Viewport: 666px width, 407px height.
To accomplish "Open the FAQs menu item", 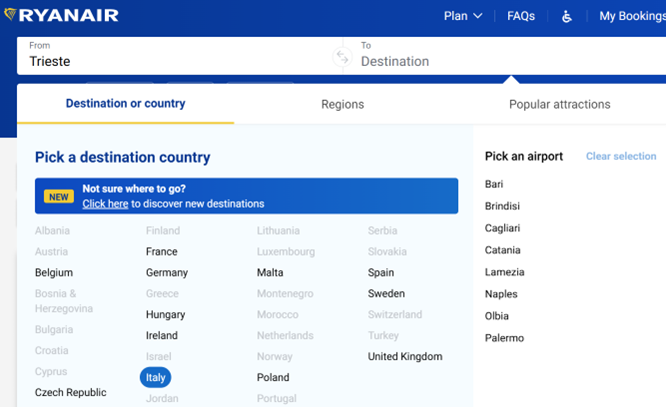I will (521, 16).
